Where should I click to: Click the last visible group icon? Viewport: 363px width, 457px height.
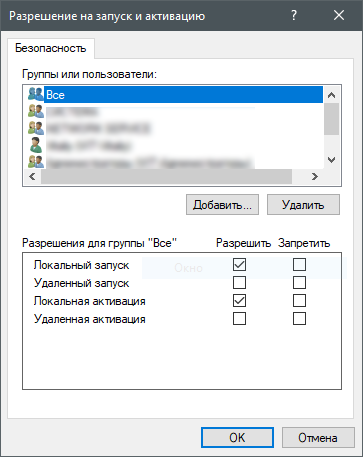36,161
